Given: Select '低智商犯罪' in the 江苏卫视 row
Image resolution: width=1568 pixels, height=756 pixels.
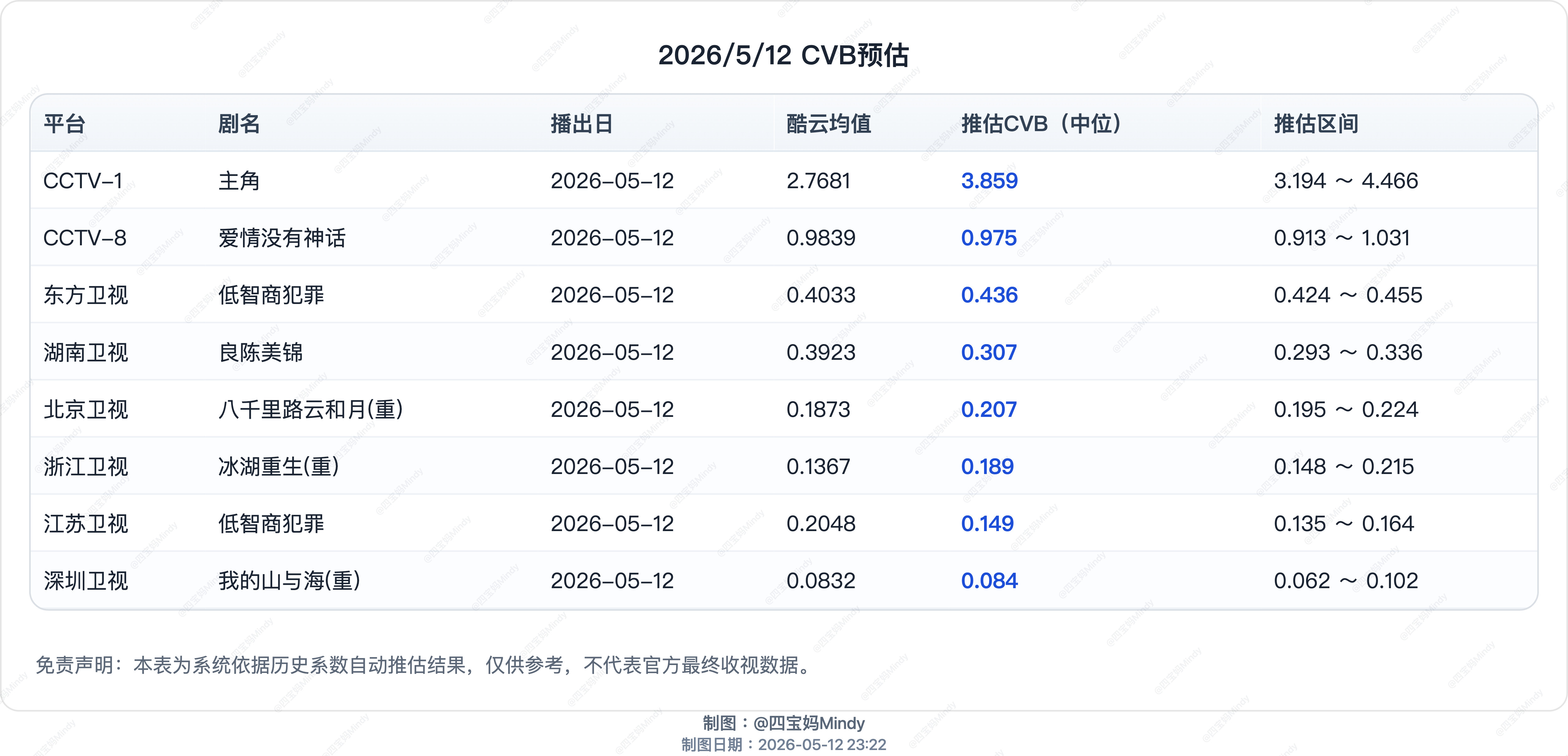Looking at the screenshot, I should pos(271,524).
